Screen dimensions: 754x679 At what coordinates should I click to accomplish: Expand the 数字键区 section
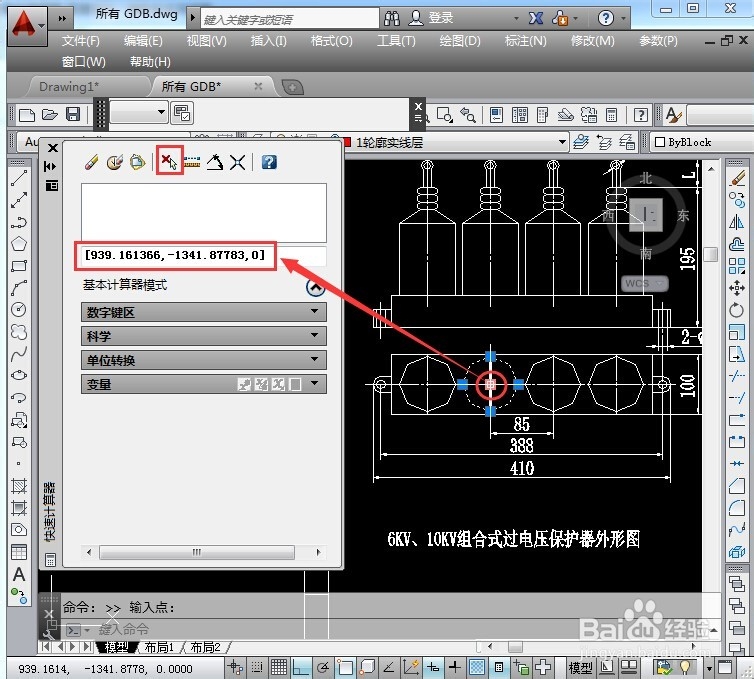point(203,312)
